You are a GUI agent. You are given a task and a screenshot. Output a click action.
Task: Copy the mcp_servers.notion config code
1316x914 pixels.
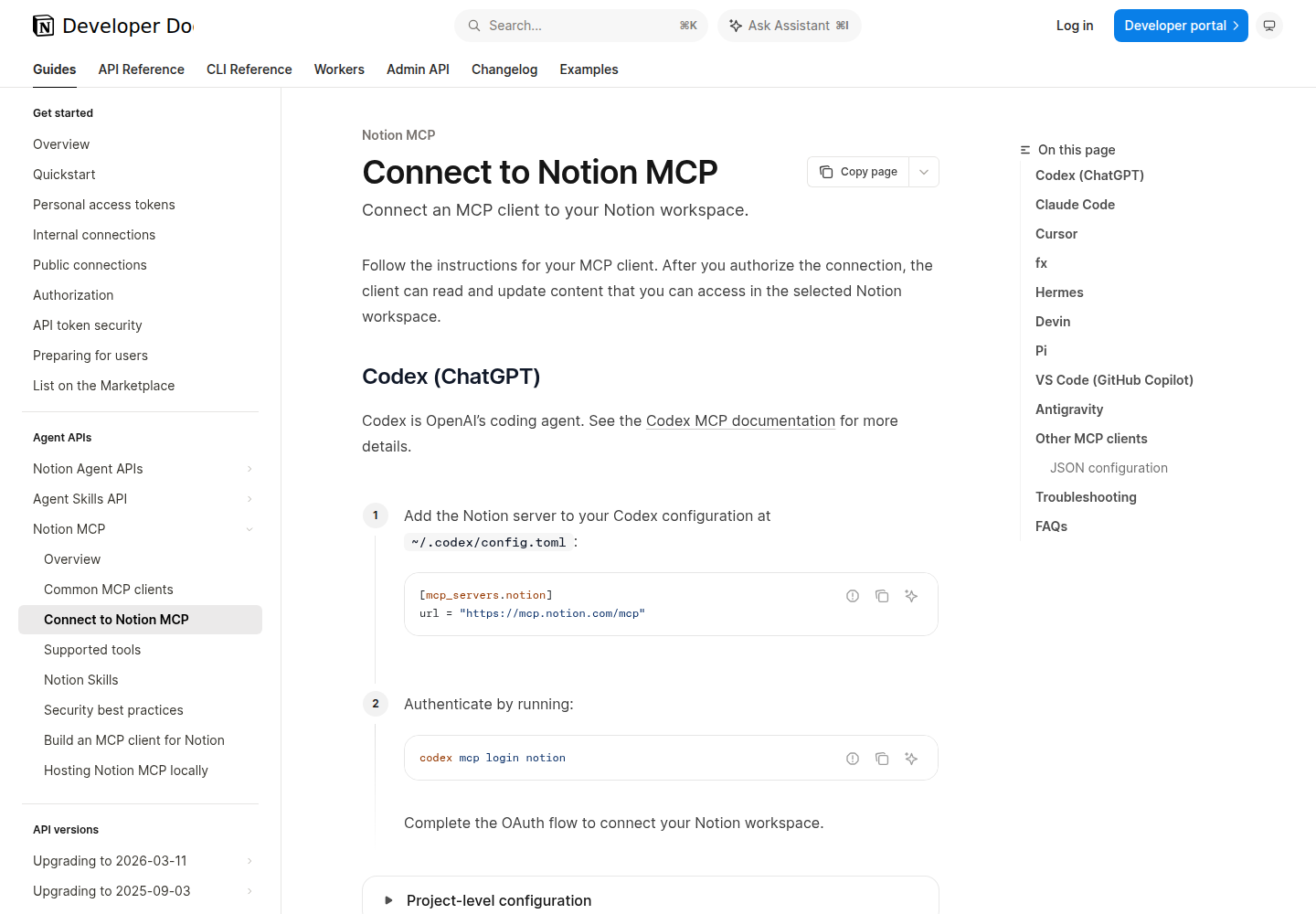[882, 596]
